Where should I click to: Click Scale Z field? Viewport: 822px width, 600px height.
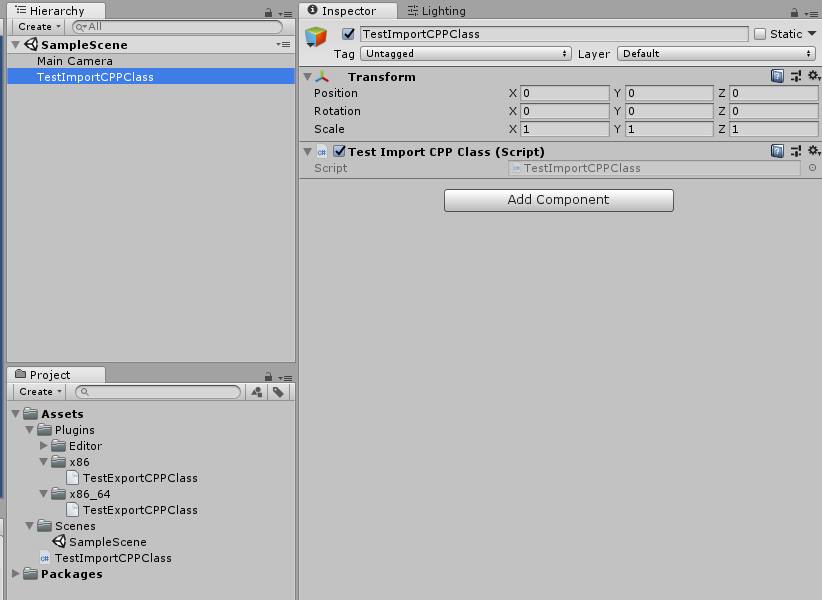(773, 129)
